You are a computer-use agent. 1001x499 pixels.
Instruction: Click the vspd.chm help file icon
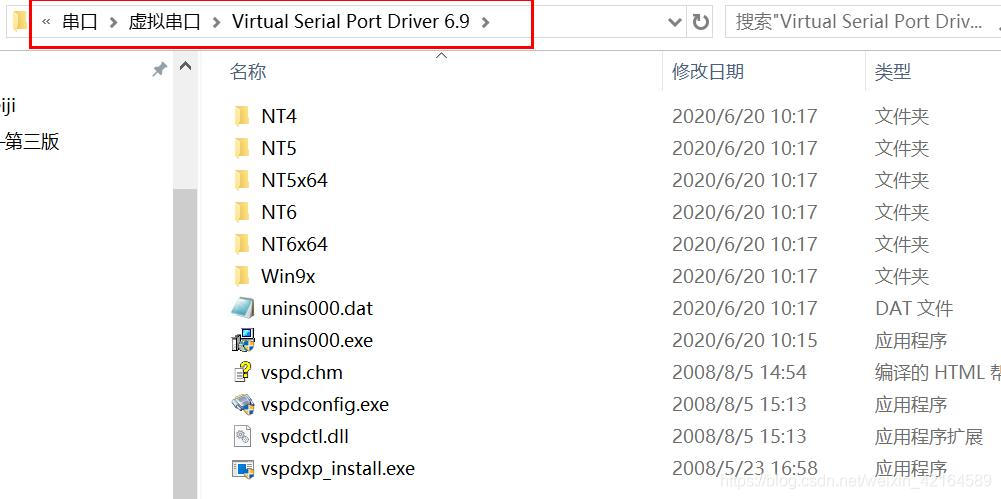[x=243, y=372]
